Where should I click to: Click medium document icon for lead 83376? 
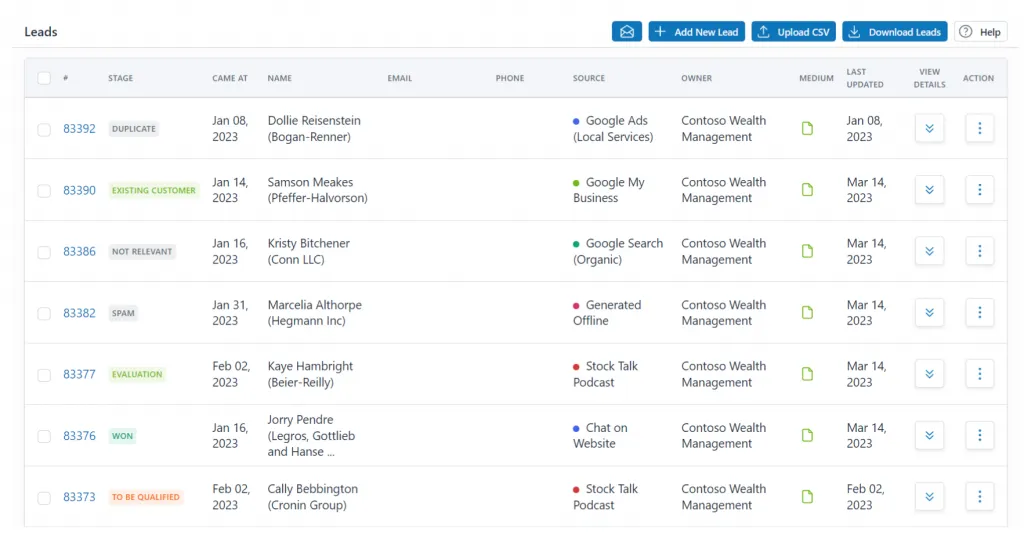tap(807, 436)
